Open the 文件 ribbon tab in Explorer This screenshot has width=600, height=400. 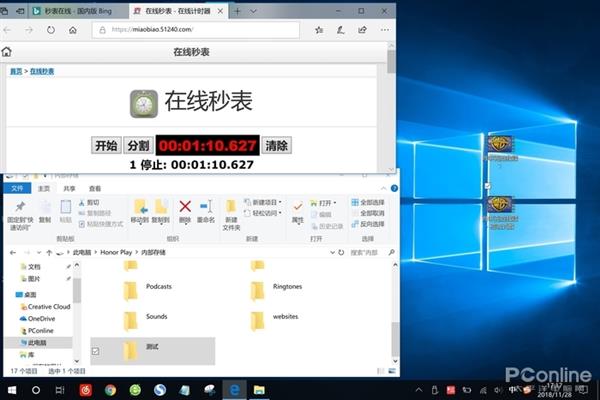coord(17,188)
